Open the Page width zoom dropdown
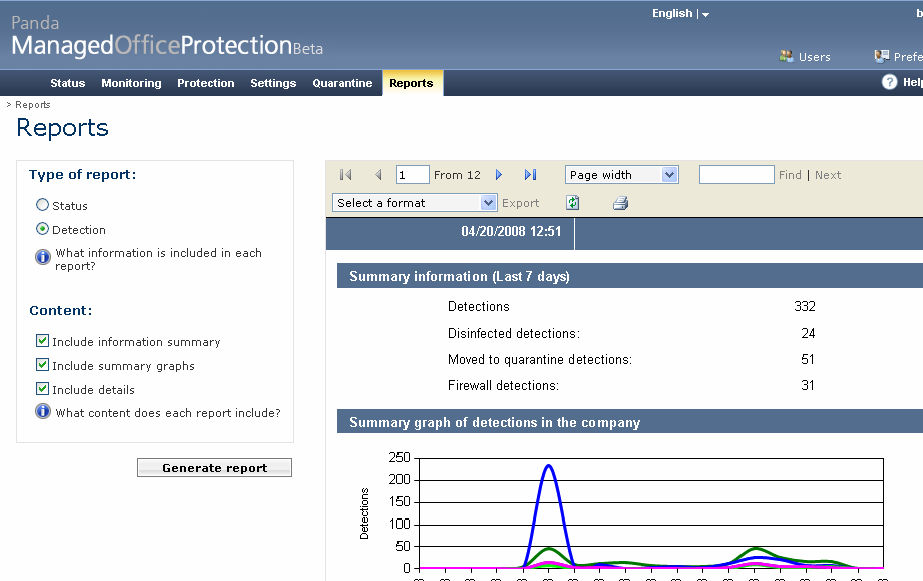The height and width of the screenshot is (581, 923). [x=622, y=175]
